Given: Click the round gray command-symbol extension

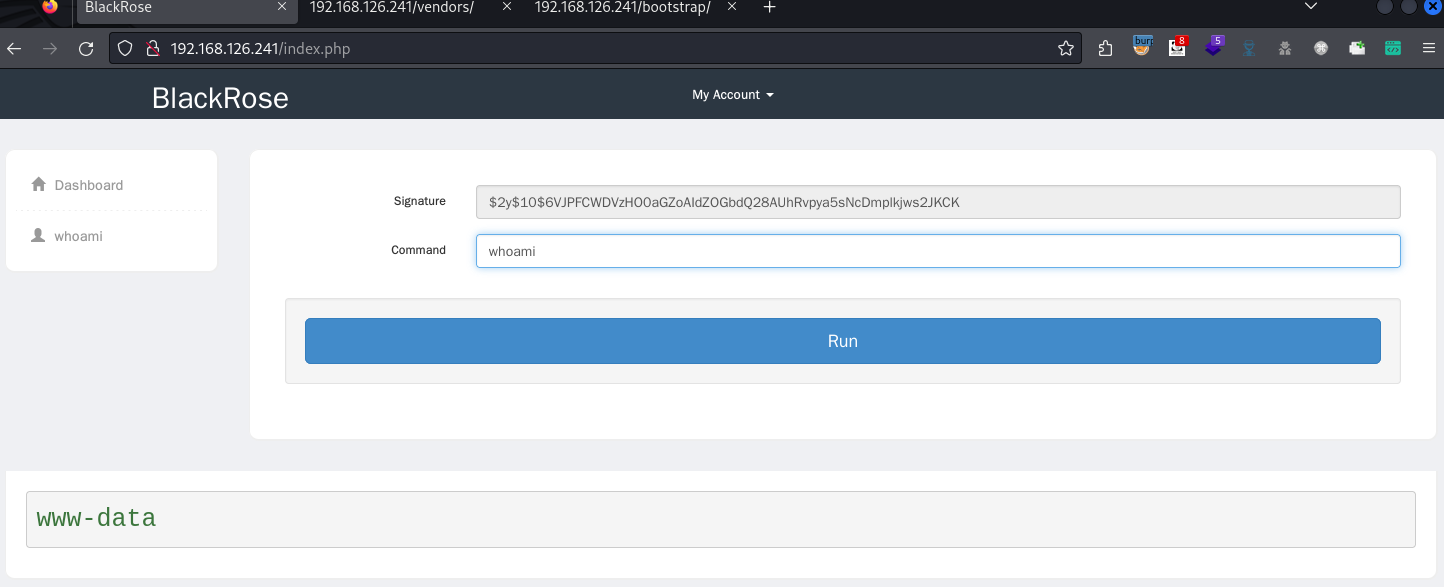Looking at the screenshot, I should (1321, 48).
